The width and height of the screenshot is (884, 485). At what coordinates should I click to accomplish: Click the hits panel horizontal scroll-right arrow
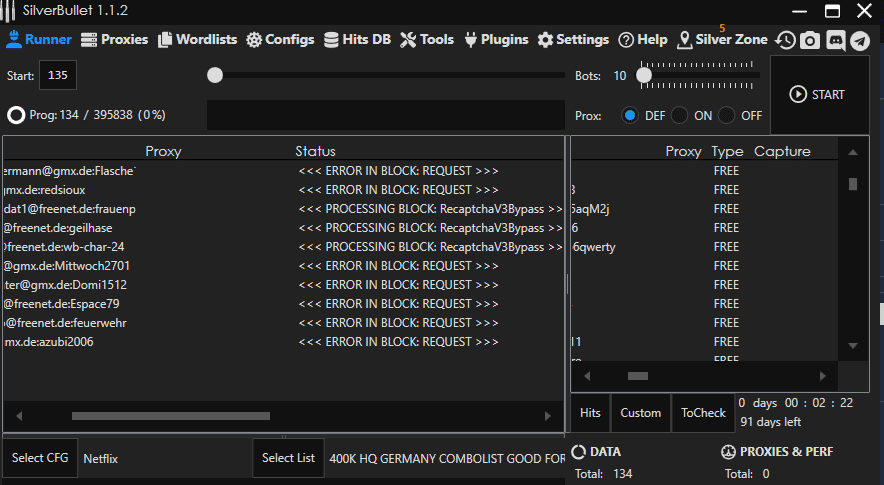tap(823, 376)
